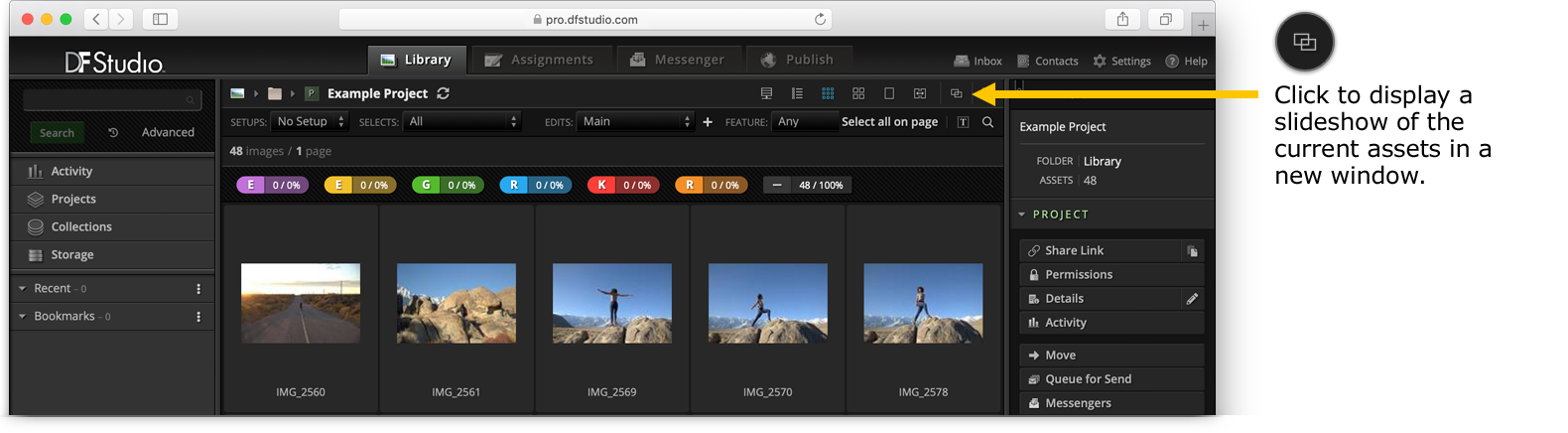
Task: Open Projects in the left sidebar
Action: pyautogui.click(x=113, y=200)
